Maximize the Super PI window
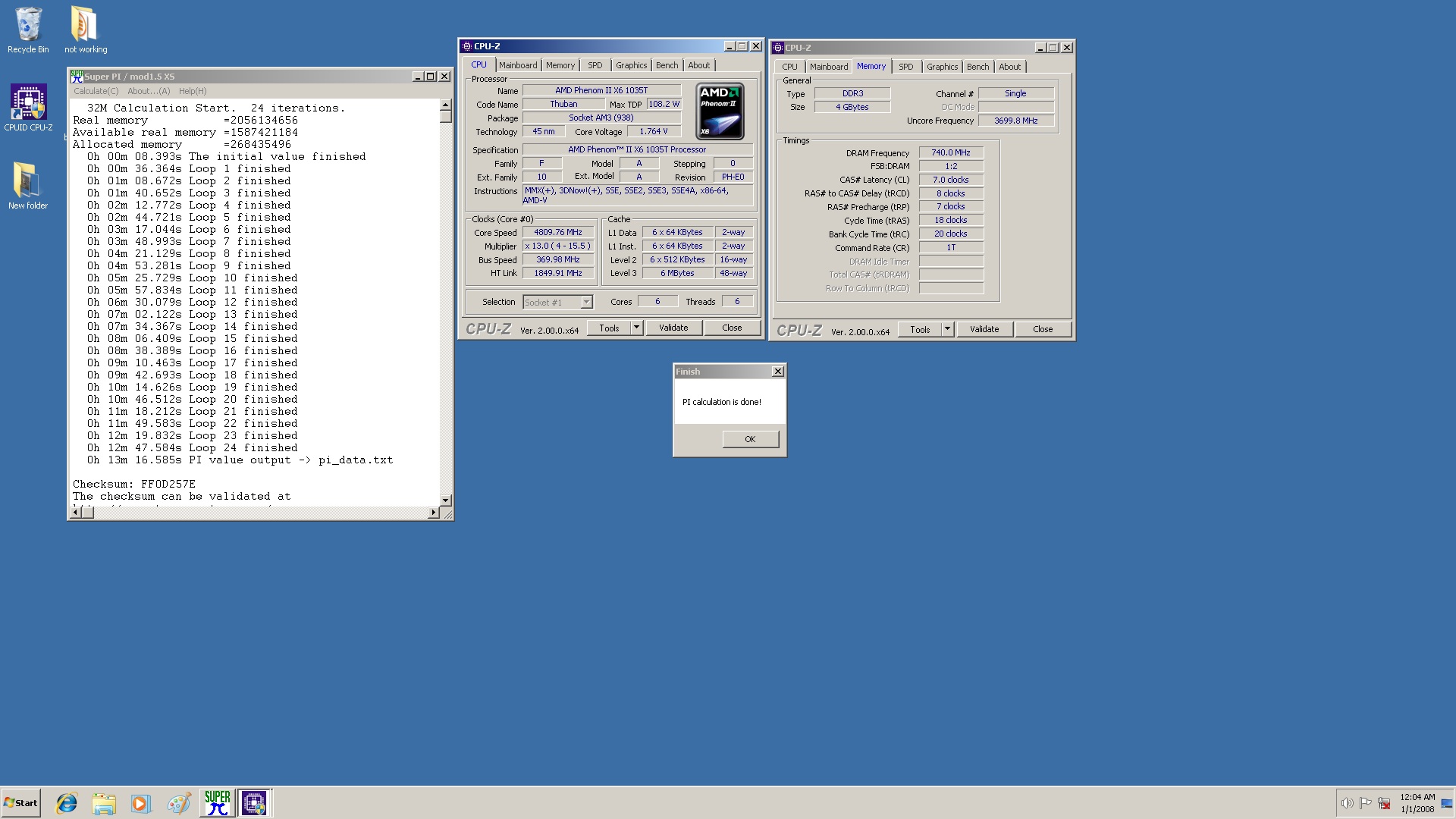Image resolution: width=1456 pixels, height=819 pixels. tap(431, 77)
